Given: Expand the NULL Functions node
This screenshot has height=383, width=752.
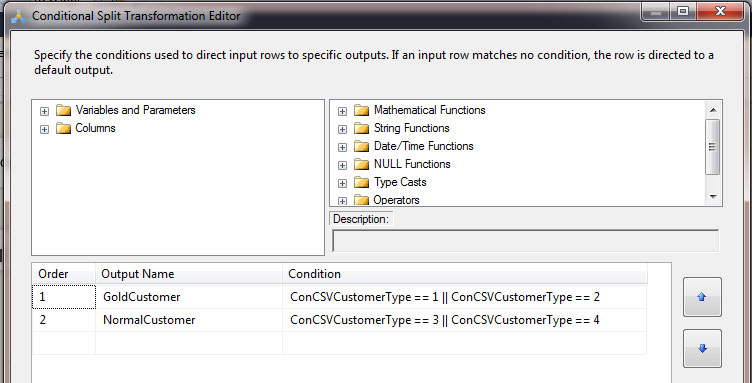Looking at the screenshot, I should pos(342,165).
